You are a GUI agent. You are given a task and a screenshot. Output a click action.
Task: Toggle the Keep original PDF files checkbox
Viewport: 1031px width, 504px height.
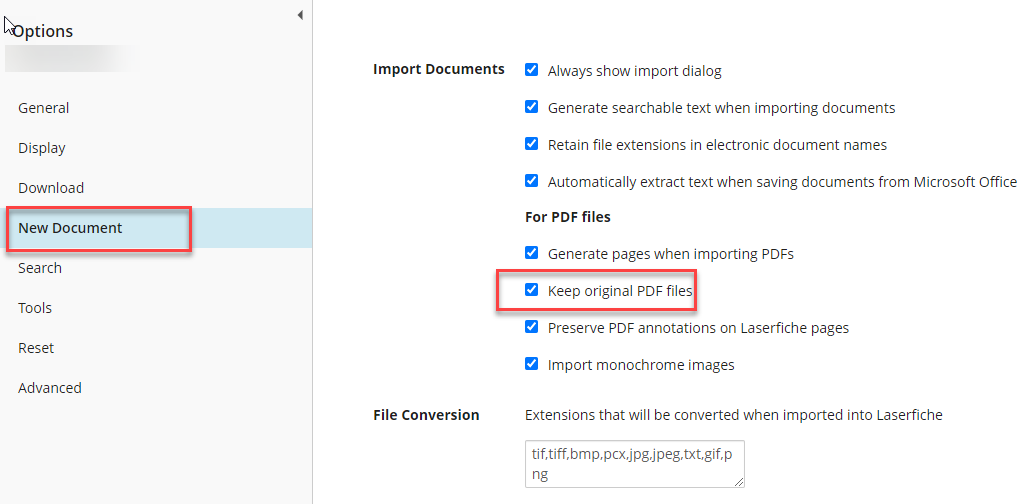tap(532, 291)
